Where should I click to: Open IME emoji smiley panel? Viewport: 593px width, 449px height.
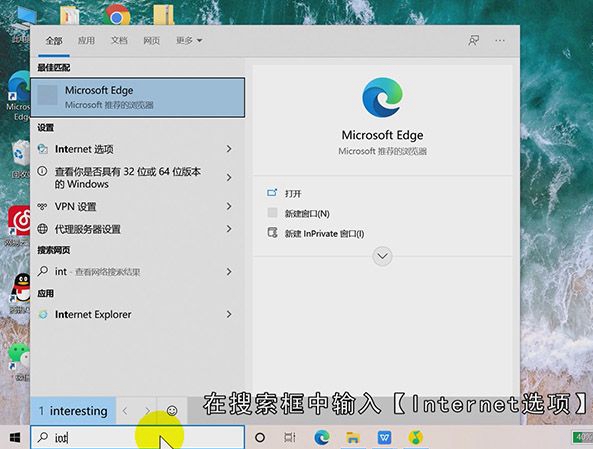click(172, 411)
